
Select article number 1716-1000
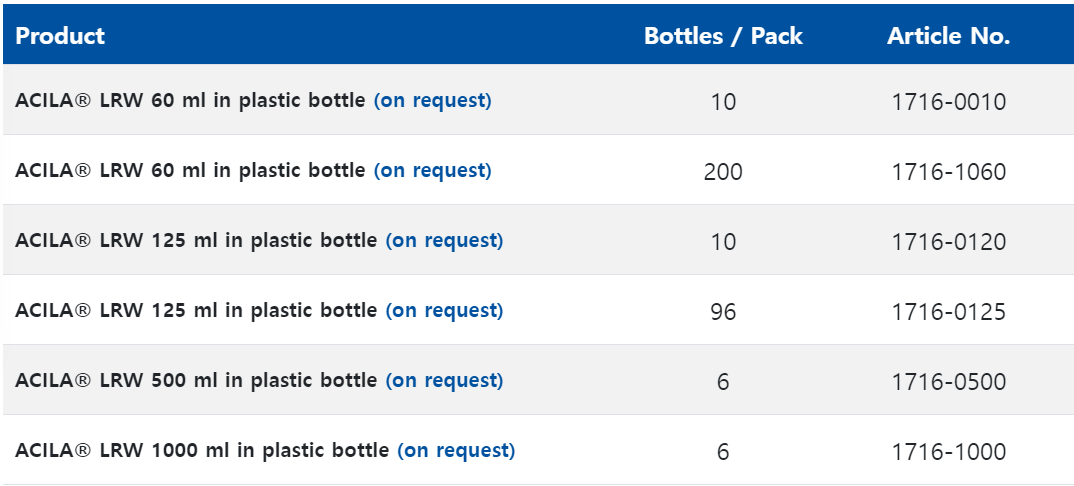[949, 452]
